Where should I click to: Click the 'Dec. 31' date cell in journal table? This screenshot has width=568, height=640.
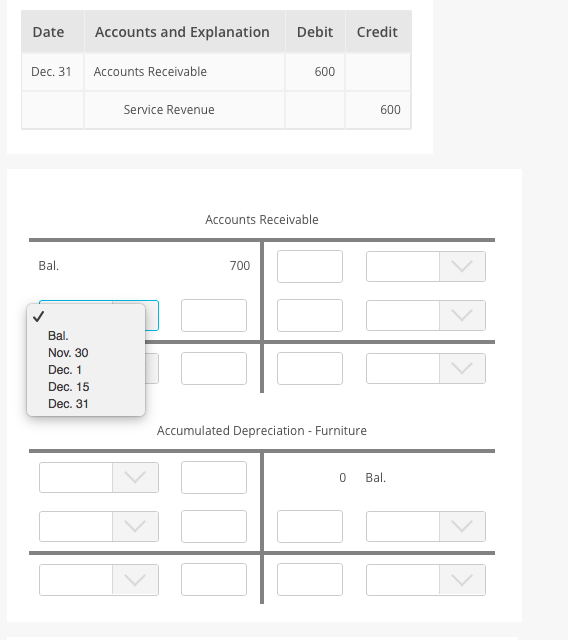click(x=51, y=72)
